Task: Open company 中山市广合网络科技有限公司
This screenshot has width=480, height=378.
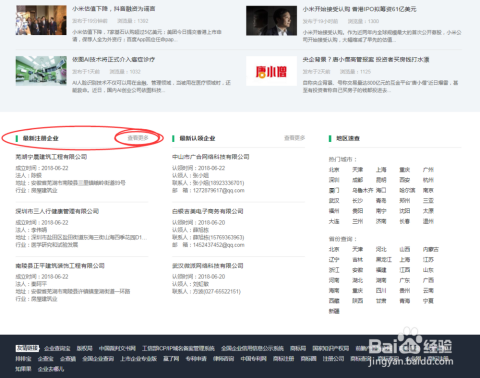Action: 211,157
